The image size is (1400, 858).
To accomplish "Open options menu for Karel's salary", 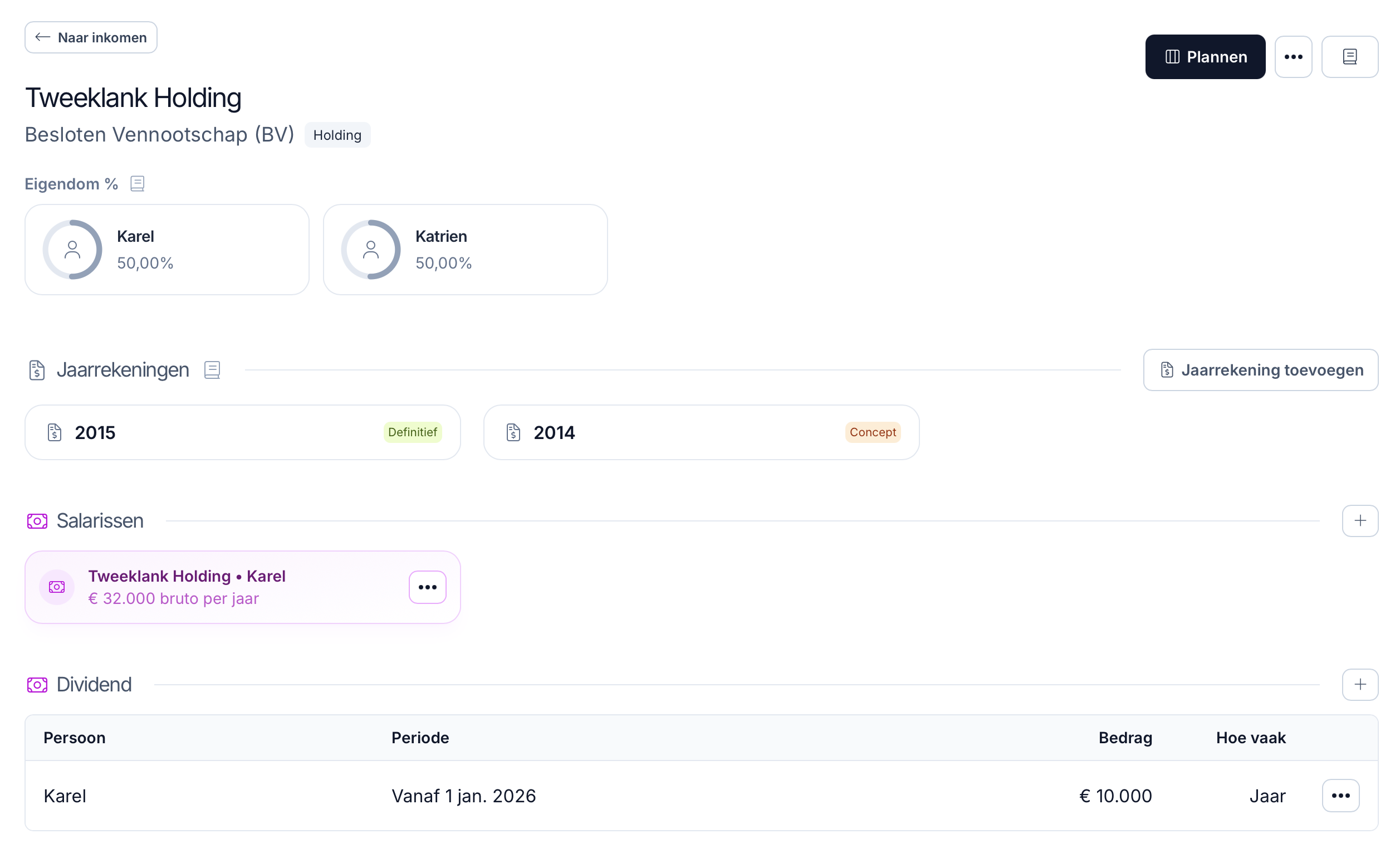I will tap(428, 587).
